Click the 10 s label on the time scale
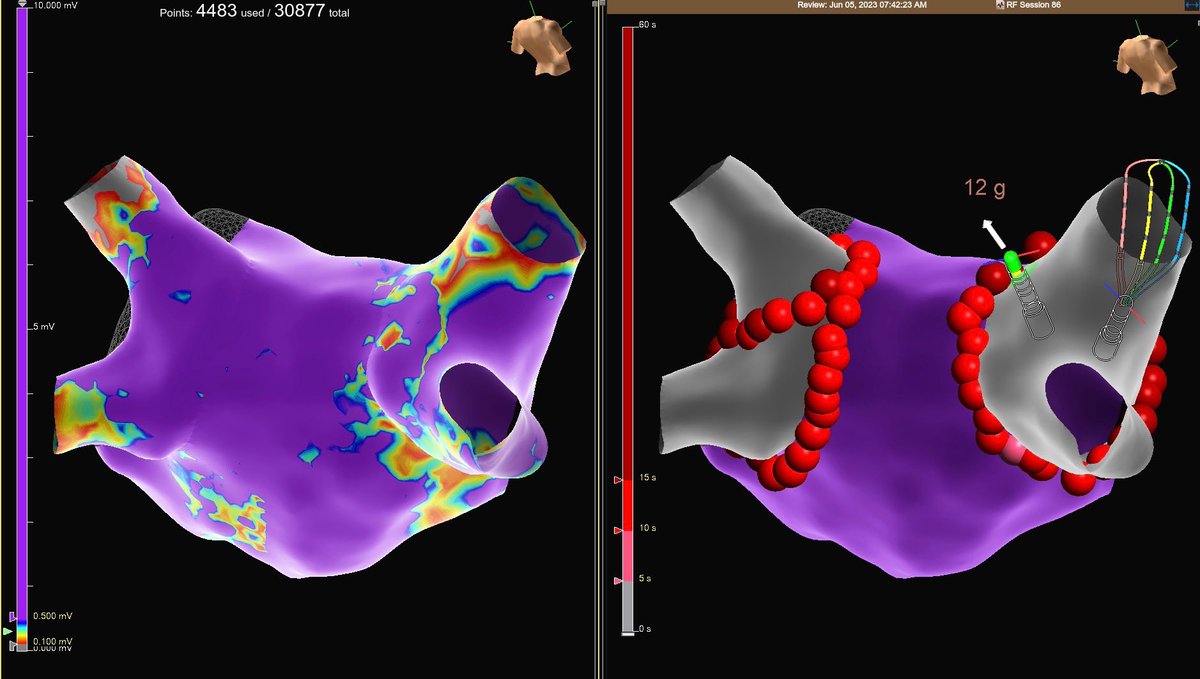The height and width of the screenshot is (679, 1200). point(647,529)
